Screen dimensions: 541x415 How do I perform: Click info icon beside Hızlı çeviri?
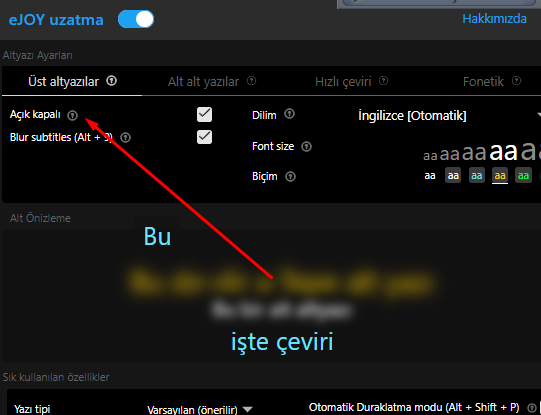pos(383,81)
